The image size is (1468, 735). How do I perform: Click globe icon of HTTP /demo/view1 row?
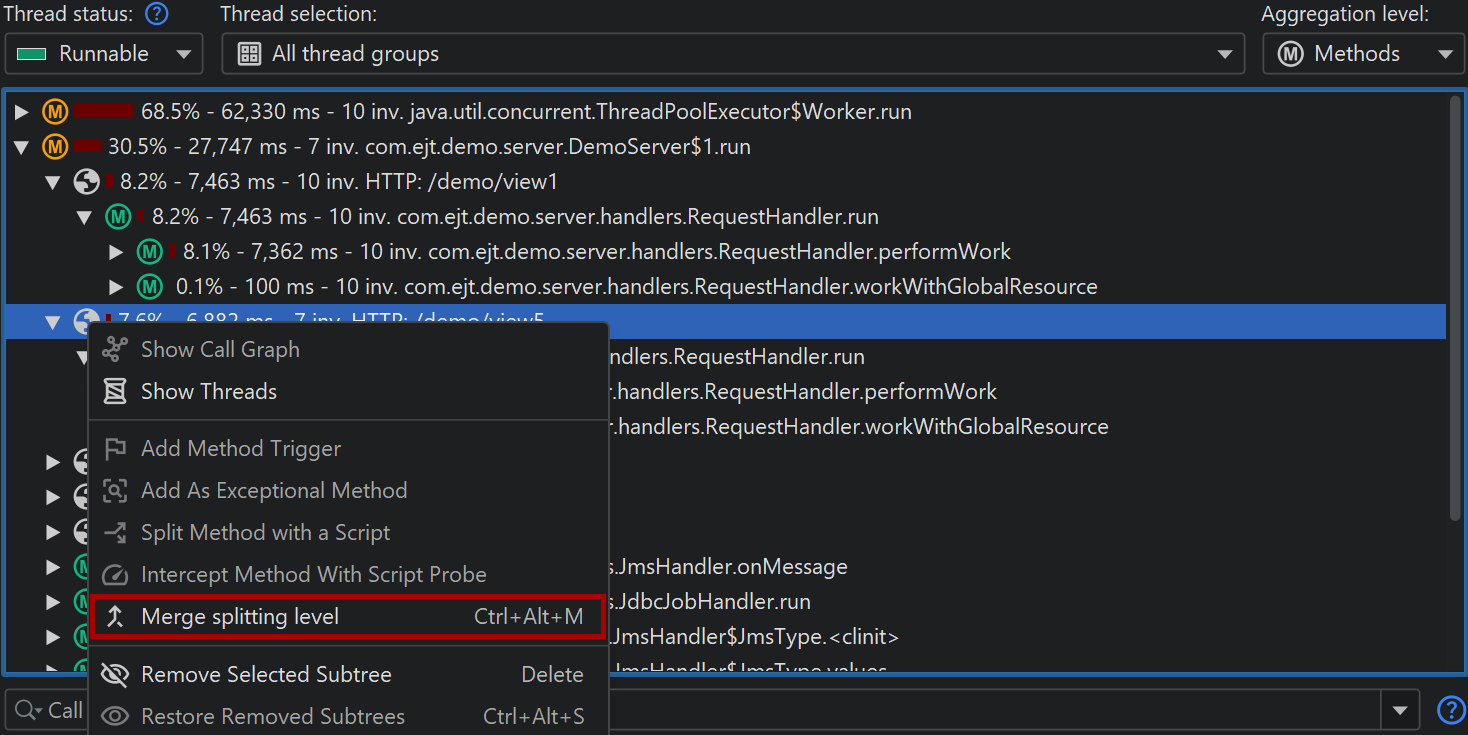[x=87, y=182]
